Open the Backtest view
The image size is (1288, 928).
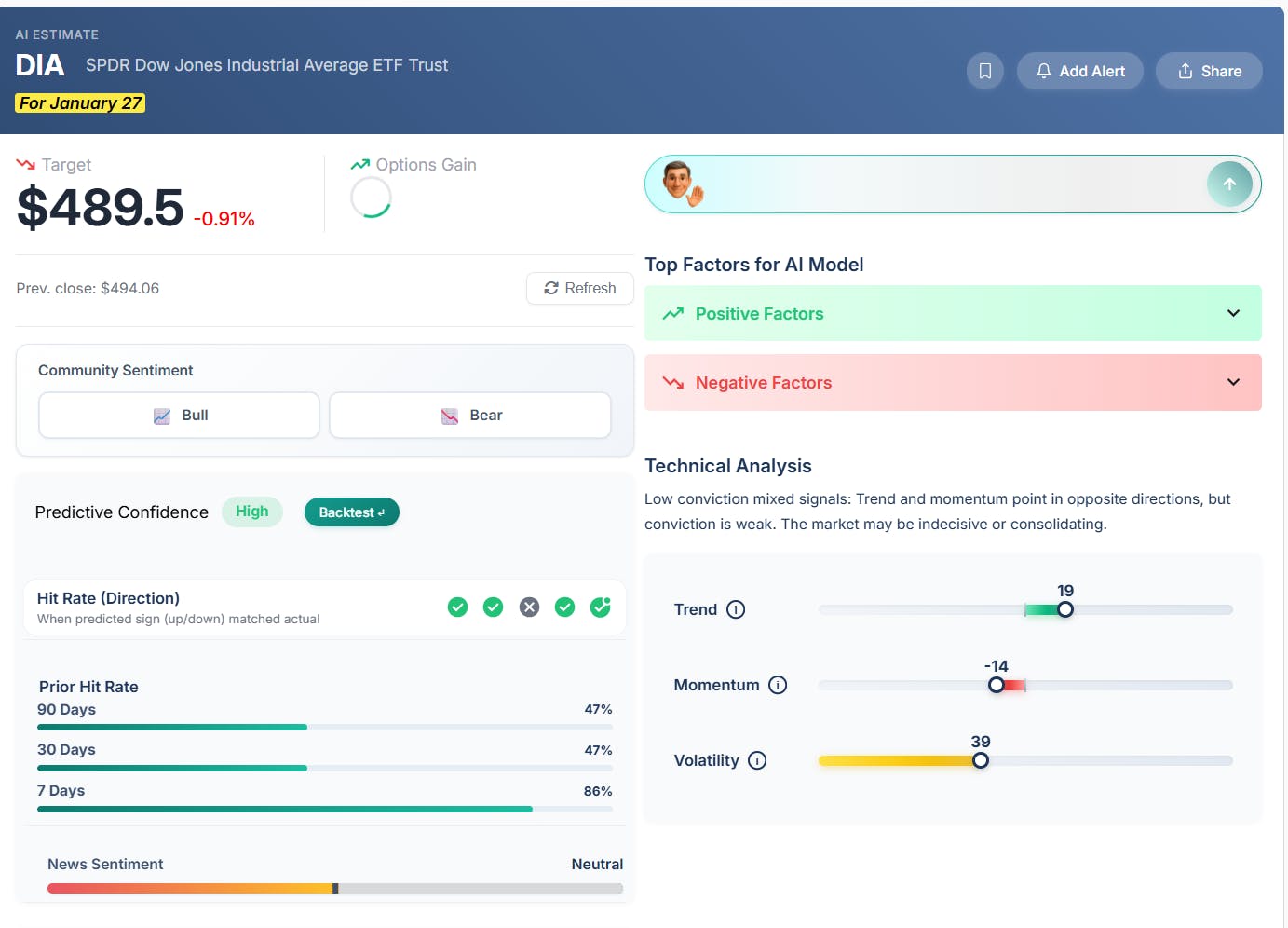tap(351, 512)
